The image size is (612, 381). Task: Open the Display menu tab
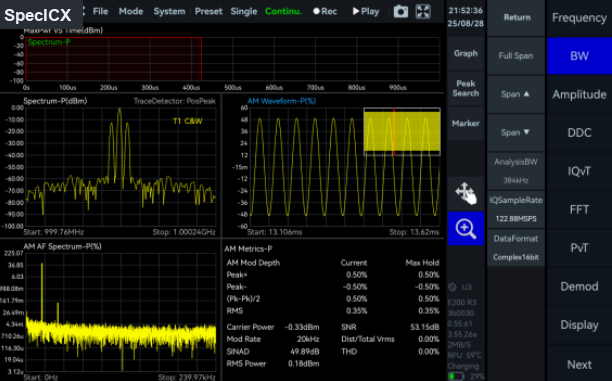pos(579,325)
